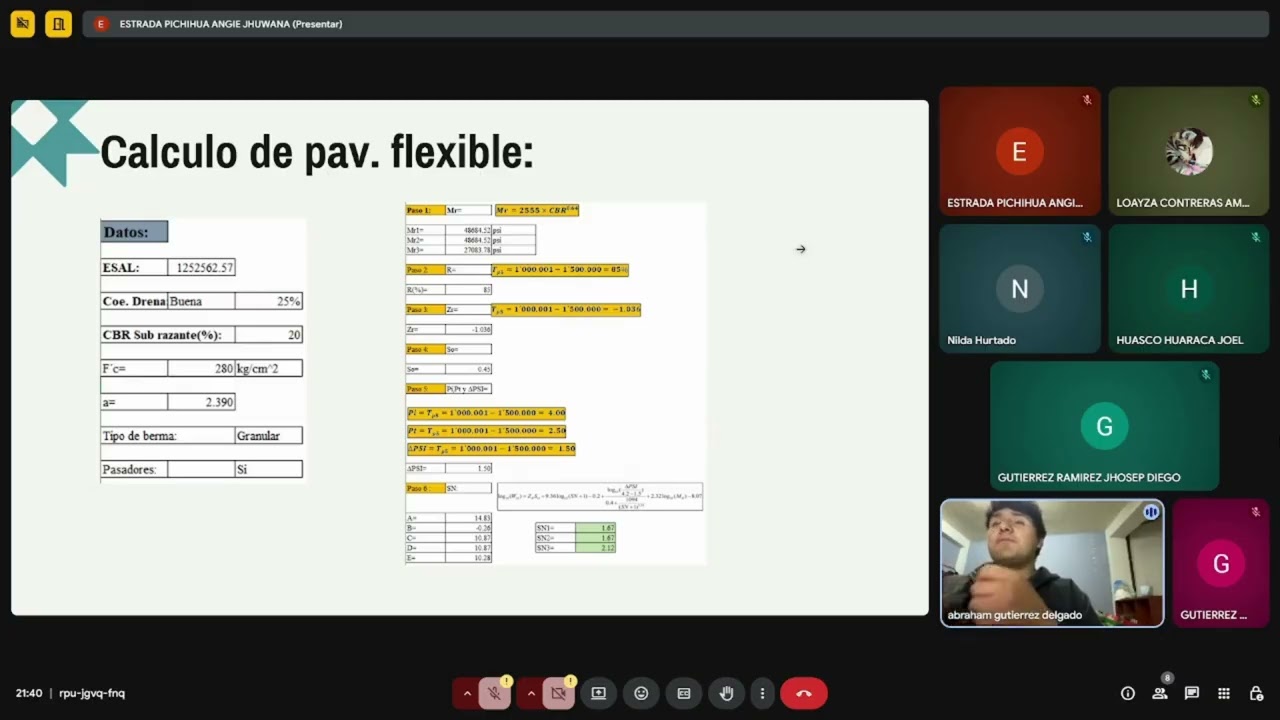Click blue speaking indicator on abraham's tile
The width and height of the screenshot is (1280, 720).
1151,512
